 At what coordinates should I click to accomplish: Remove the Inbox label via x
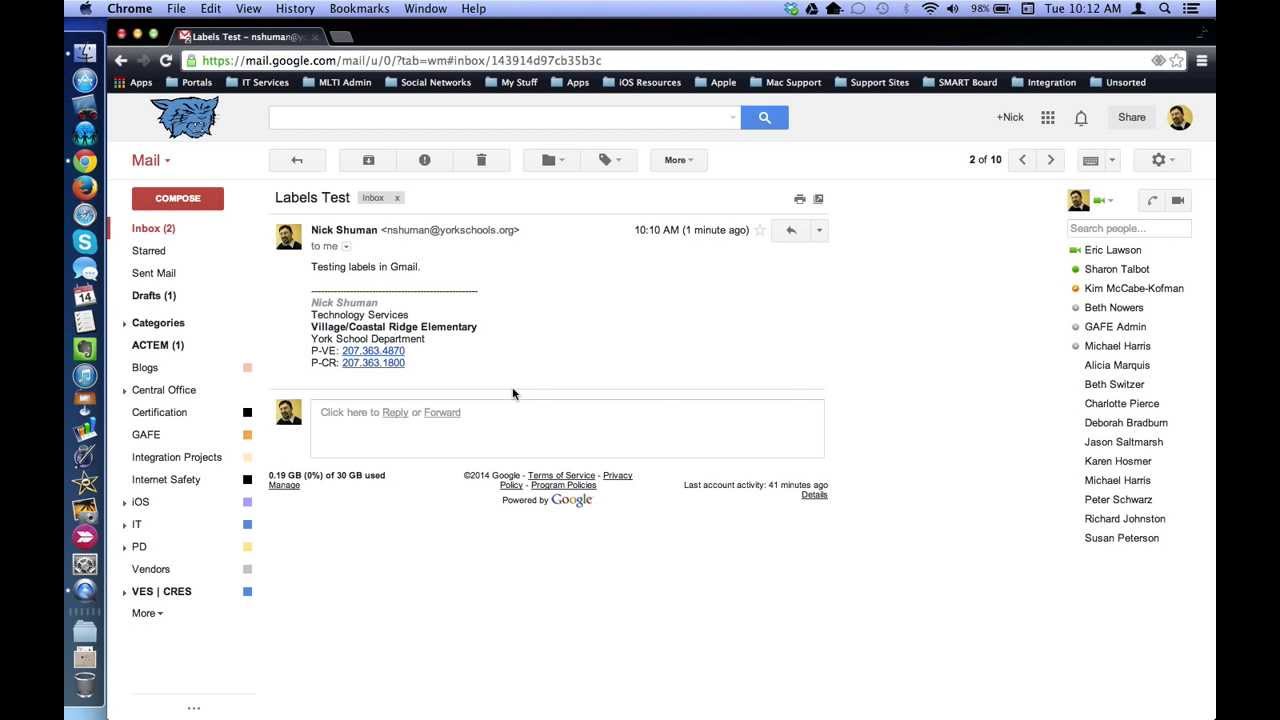(397, 198)
